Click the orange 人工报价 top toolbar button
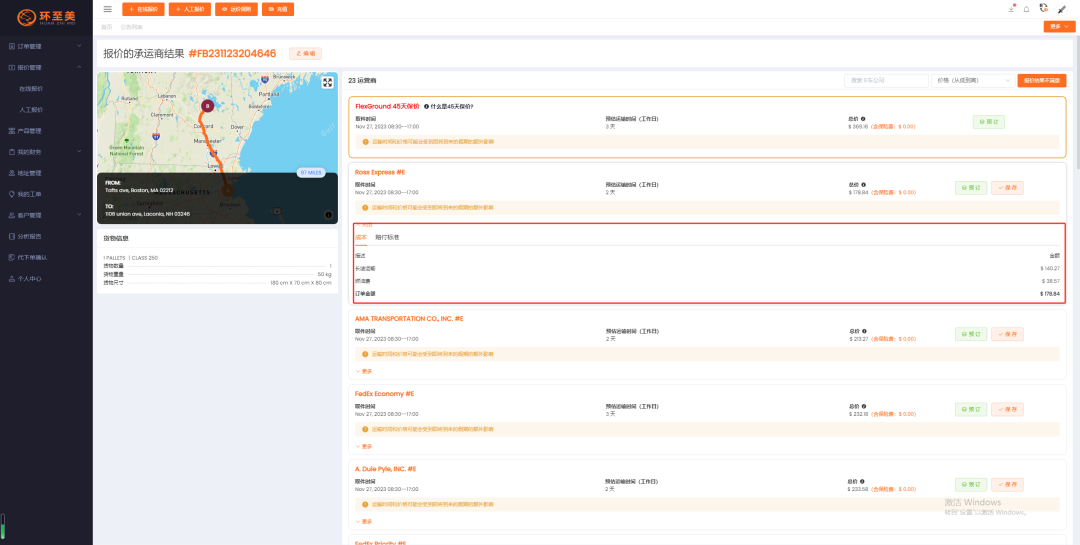The height and width of the screenshot is (545, 1080). 190,9
